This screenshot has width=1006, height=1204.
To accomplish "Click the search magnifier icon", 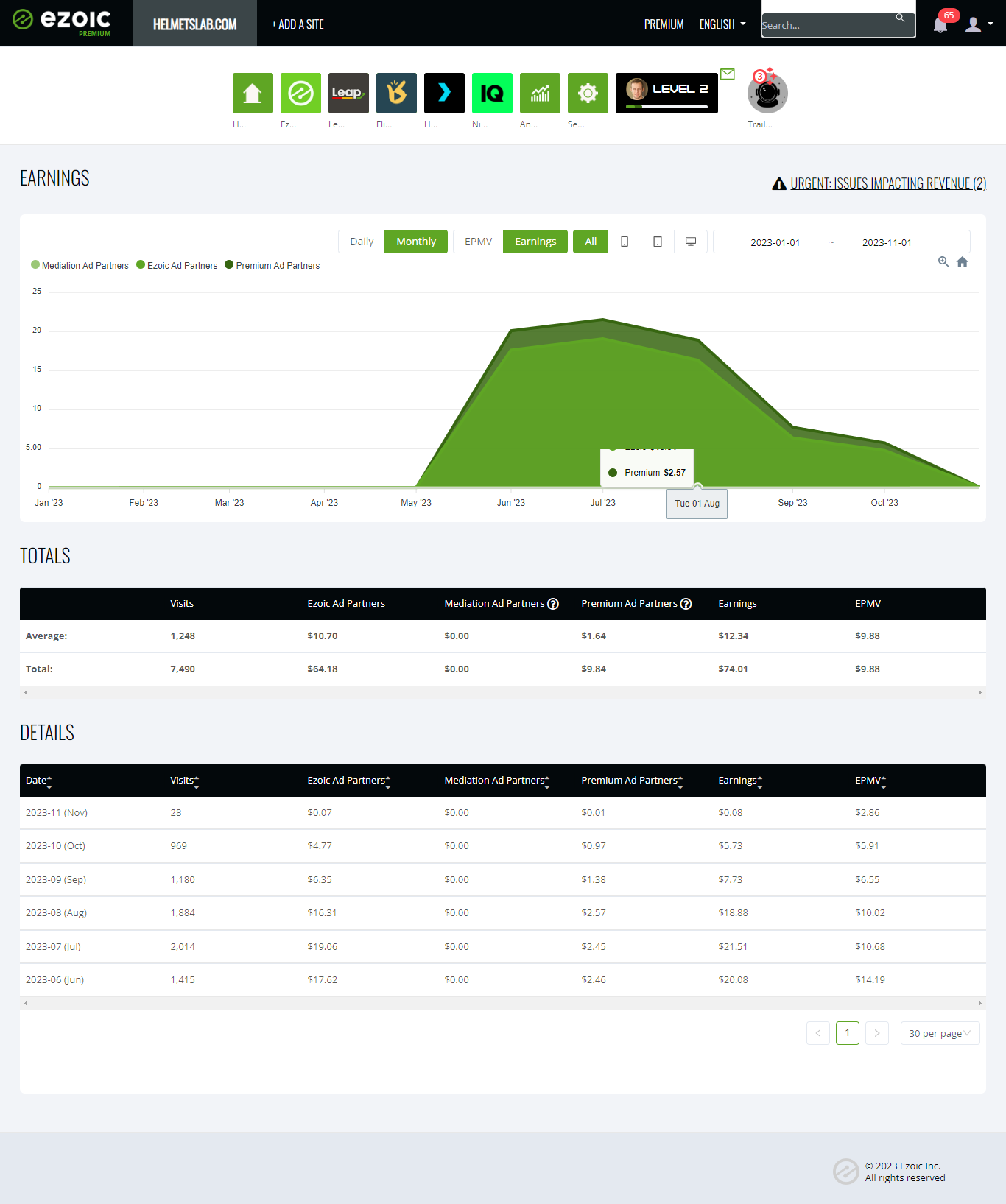I will coord(900,18).
